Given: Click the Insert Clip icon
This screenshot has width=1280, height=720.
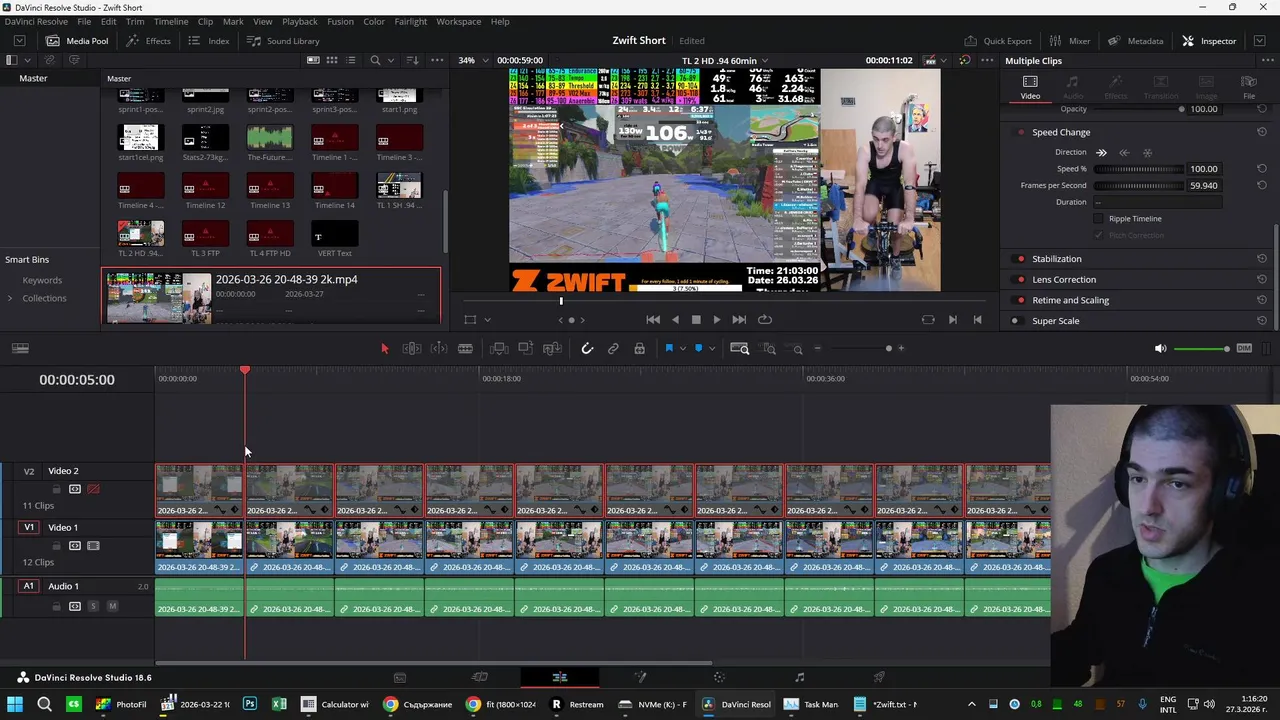Looking at the screenshot, I should pos(498,348).
